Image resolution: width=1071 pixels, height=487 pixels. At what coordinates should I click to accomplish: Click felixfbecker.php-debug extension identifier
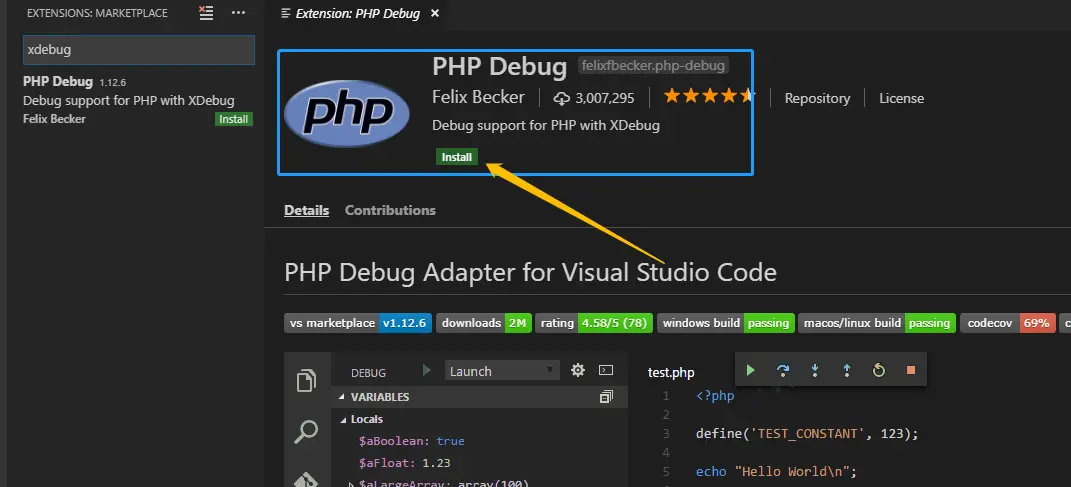(654, 66)
